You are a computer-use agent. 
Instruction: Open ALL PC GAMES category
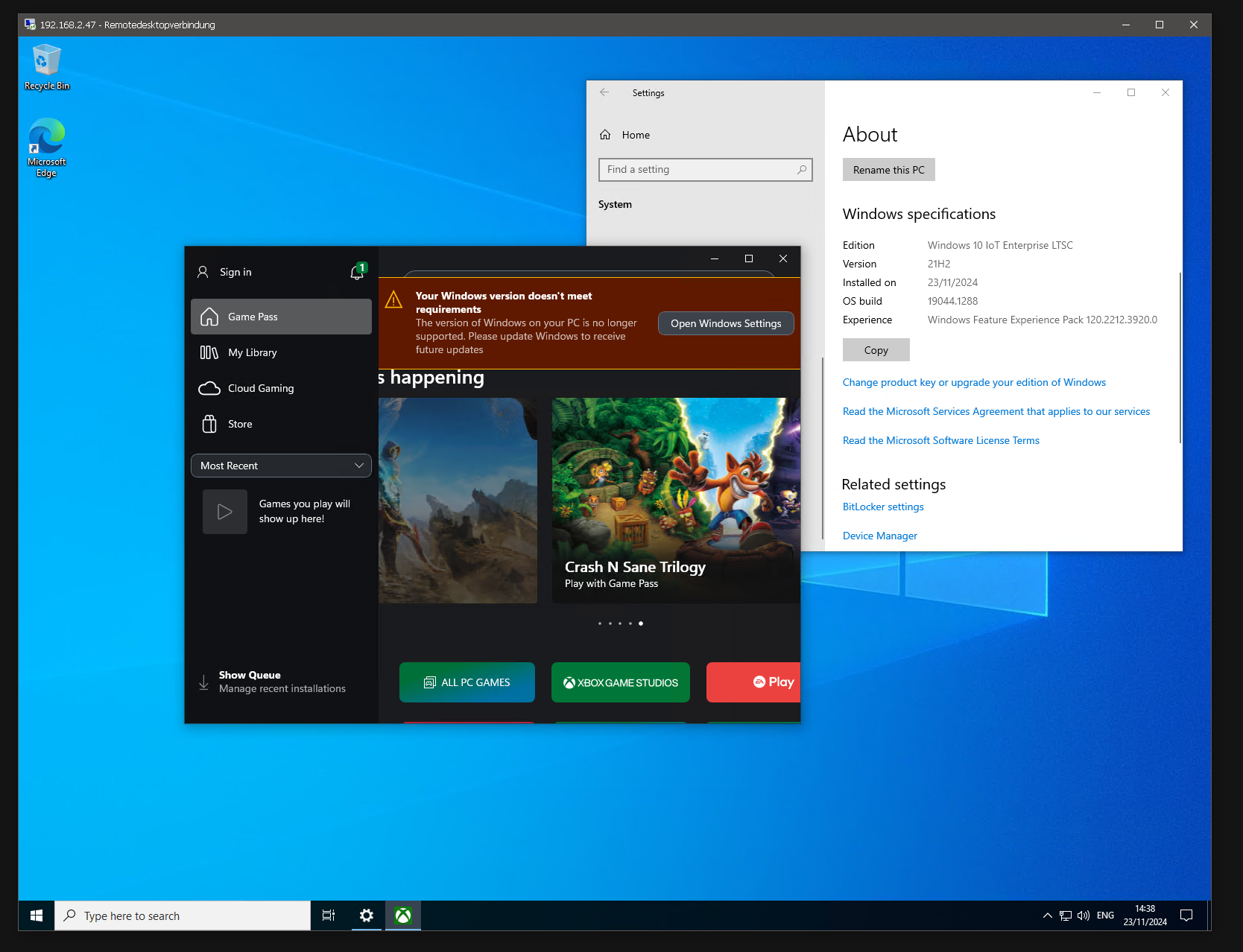click(467, 682)
